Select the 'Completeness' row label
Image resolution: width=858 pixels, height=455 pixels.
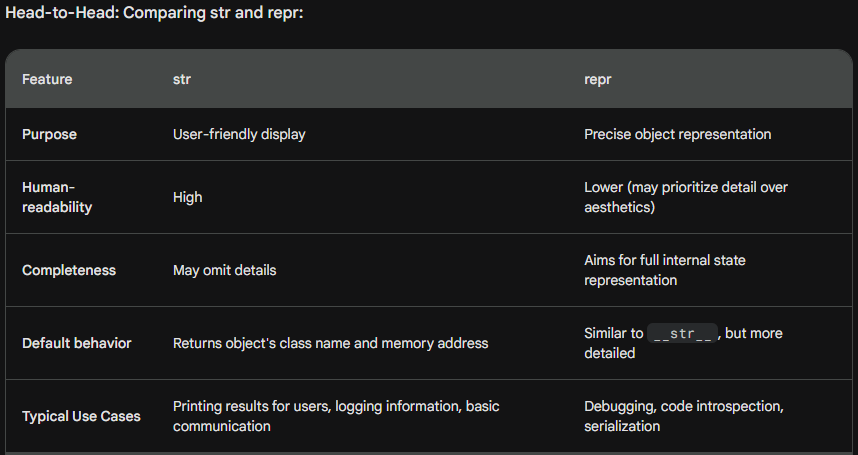click(x=69, y=270)
